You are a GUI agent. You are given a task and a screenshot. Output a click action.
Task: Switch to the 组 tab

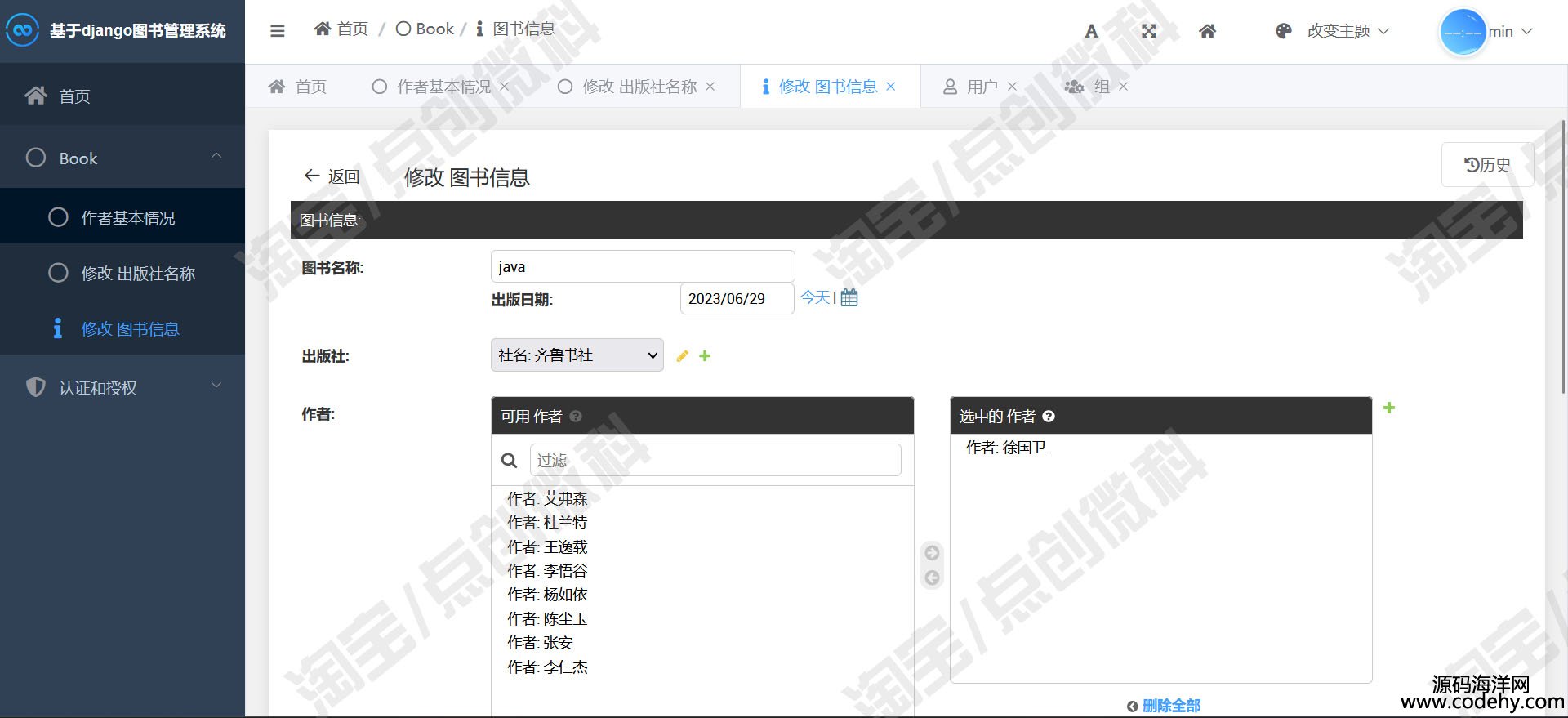[x=1087, y=87]
